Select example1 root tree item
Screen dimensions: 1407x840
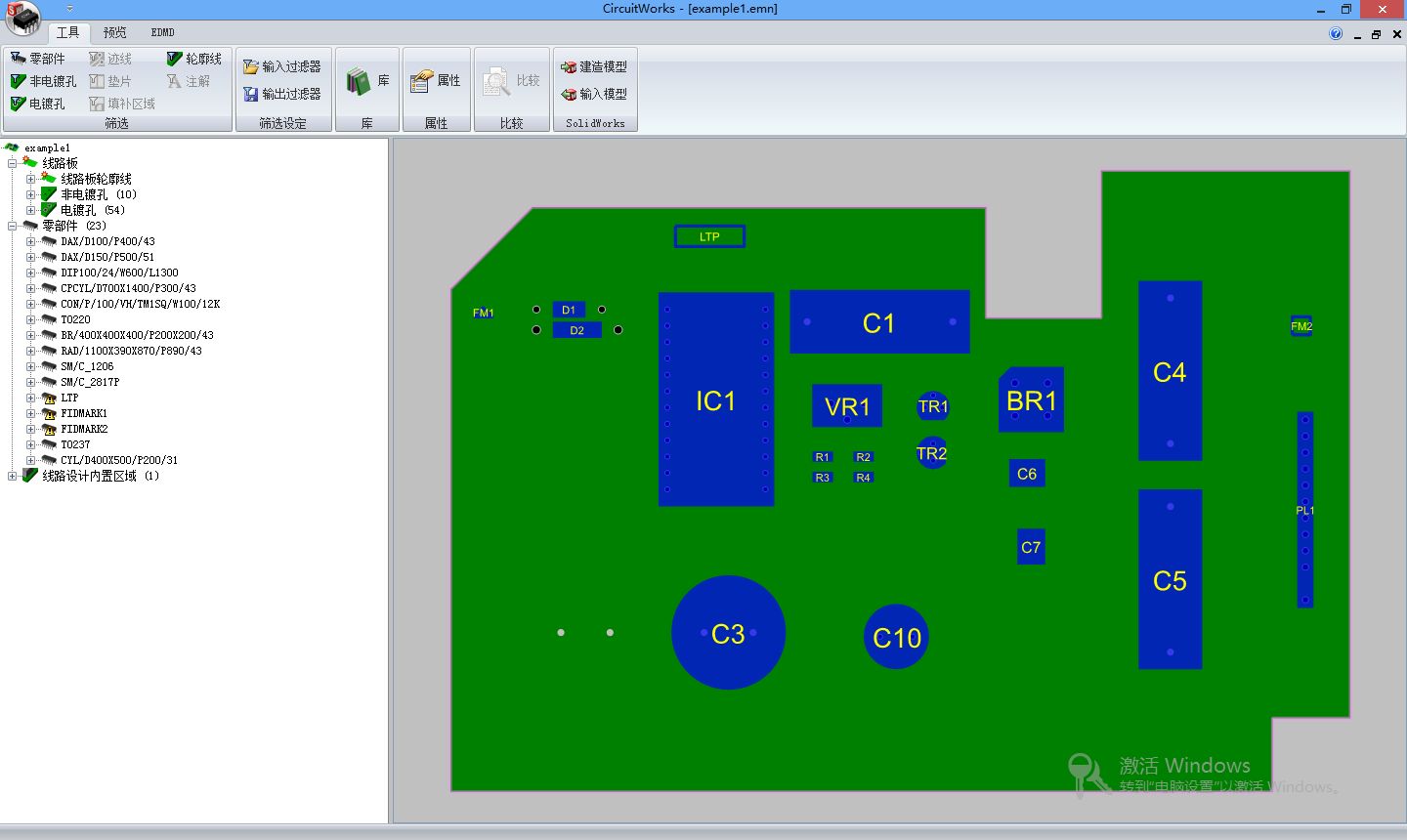coord(47,147)
